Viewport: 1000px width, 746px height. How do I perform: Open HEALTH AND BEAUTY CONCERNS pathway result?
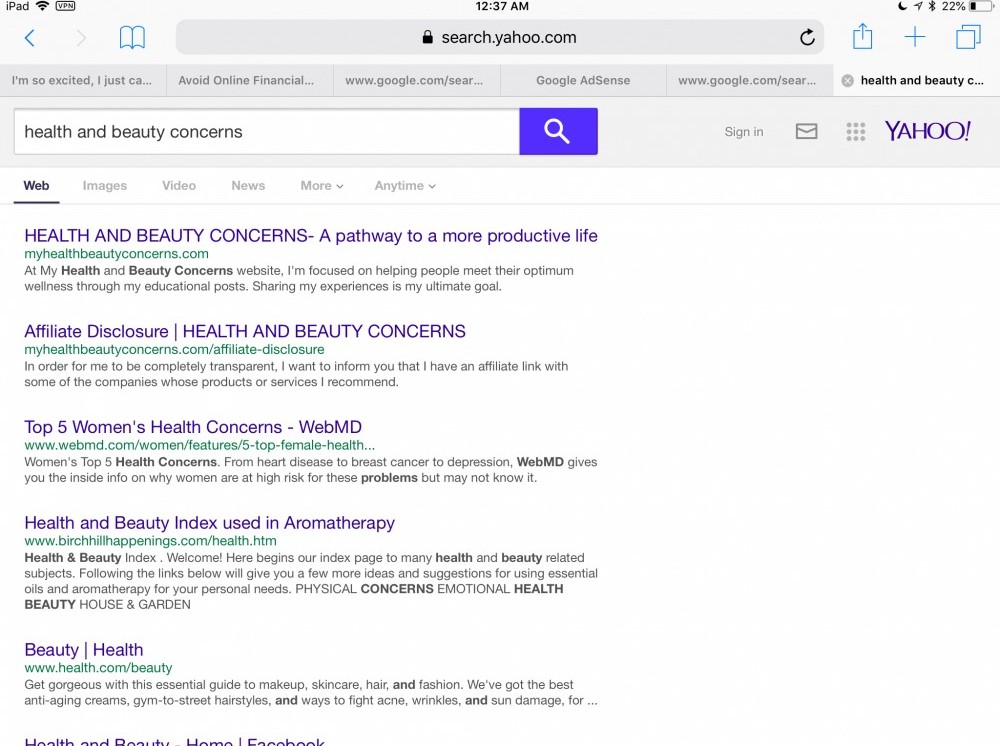[311, 236]
